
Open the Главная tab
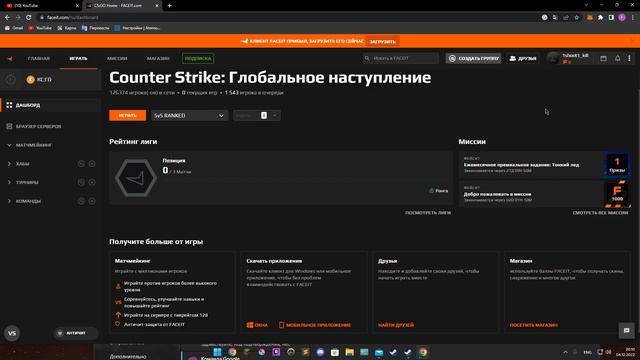(x=39, y=59)
